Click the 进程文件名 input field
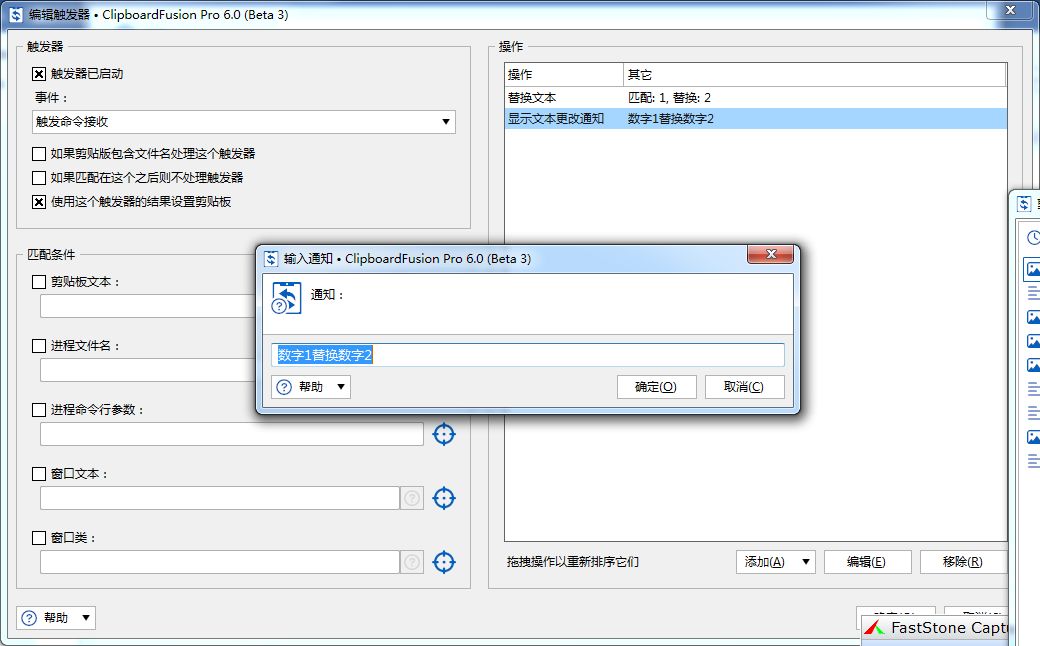 (148, 370)
